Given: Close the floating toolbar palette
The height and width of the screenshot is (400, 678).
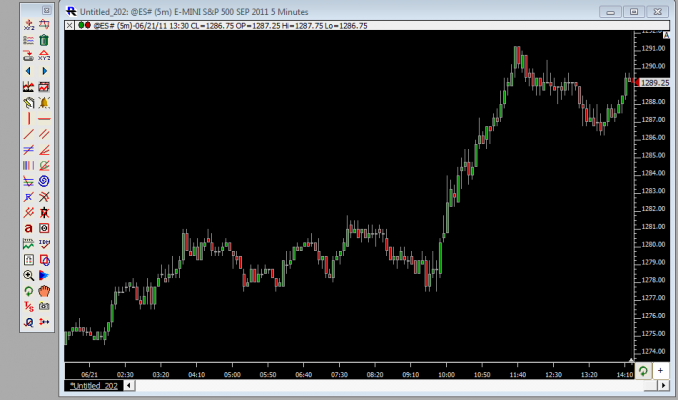Looking at the screenshot, I should coord(46,8).
